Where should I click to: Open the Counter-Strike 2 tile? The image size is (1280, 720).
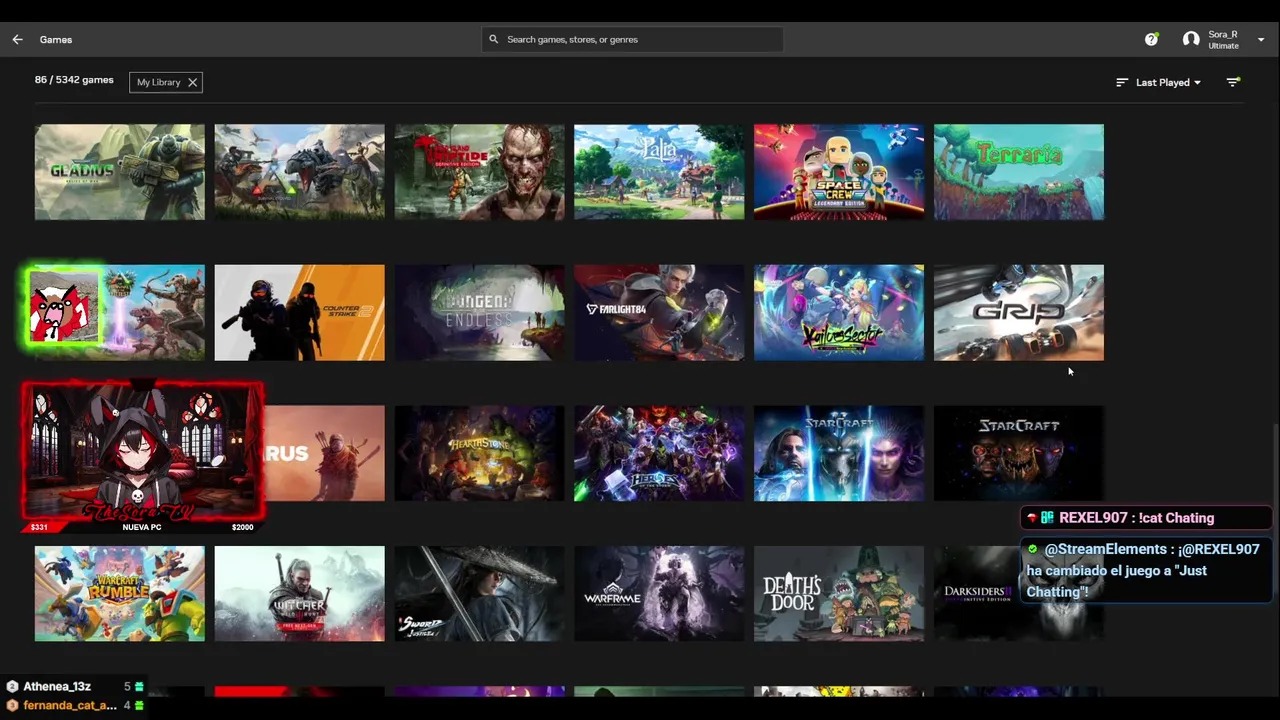(x=299, y=312)
